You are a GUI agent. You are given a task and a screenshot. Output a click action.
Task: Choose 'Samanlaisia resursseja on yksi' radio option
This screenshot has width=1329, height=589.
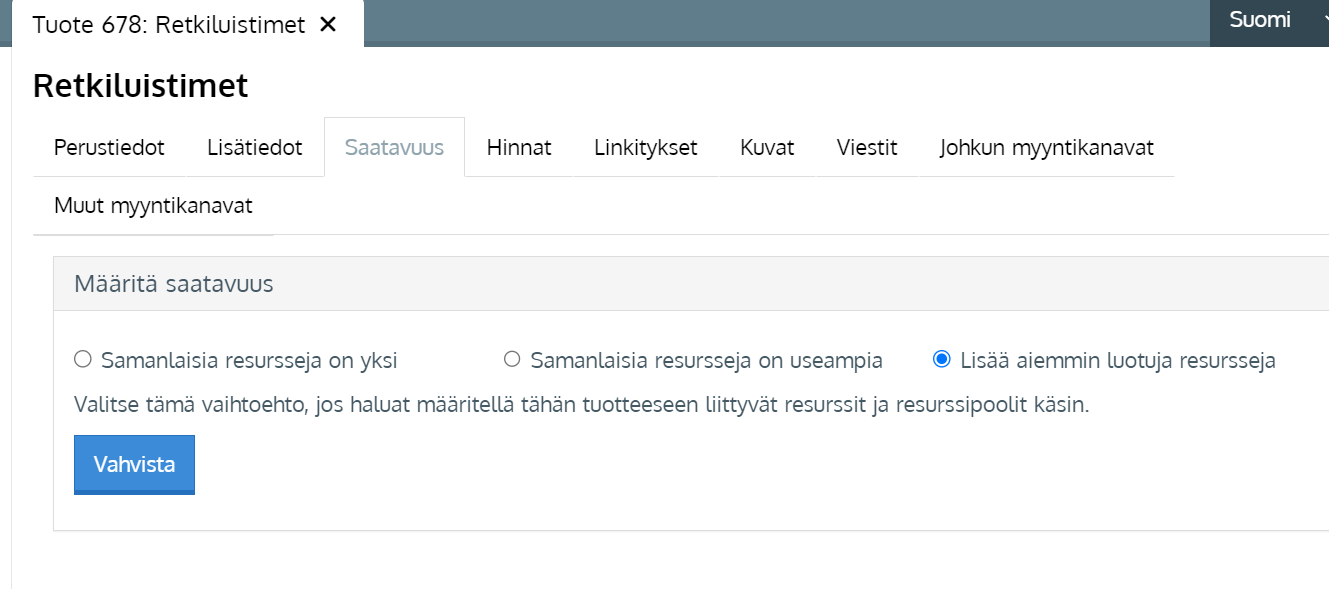[83, 360]
